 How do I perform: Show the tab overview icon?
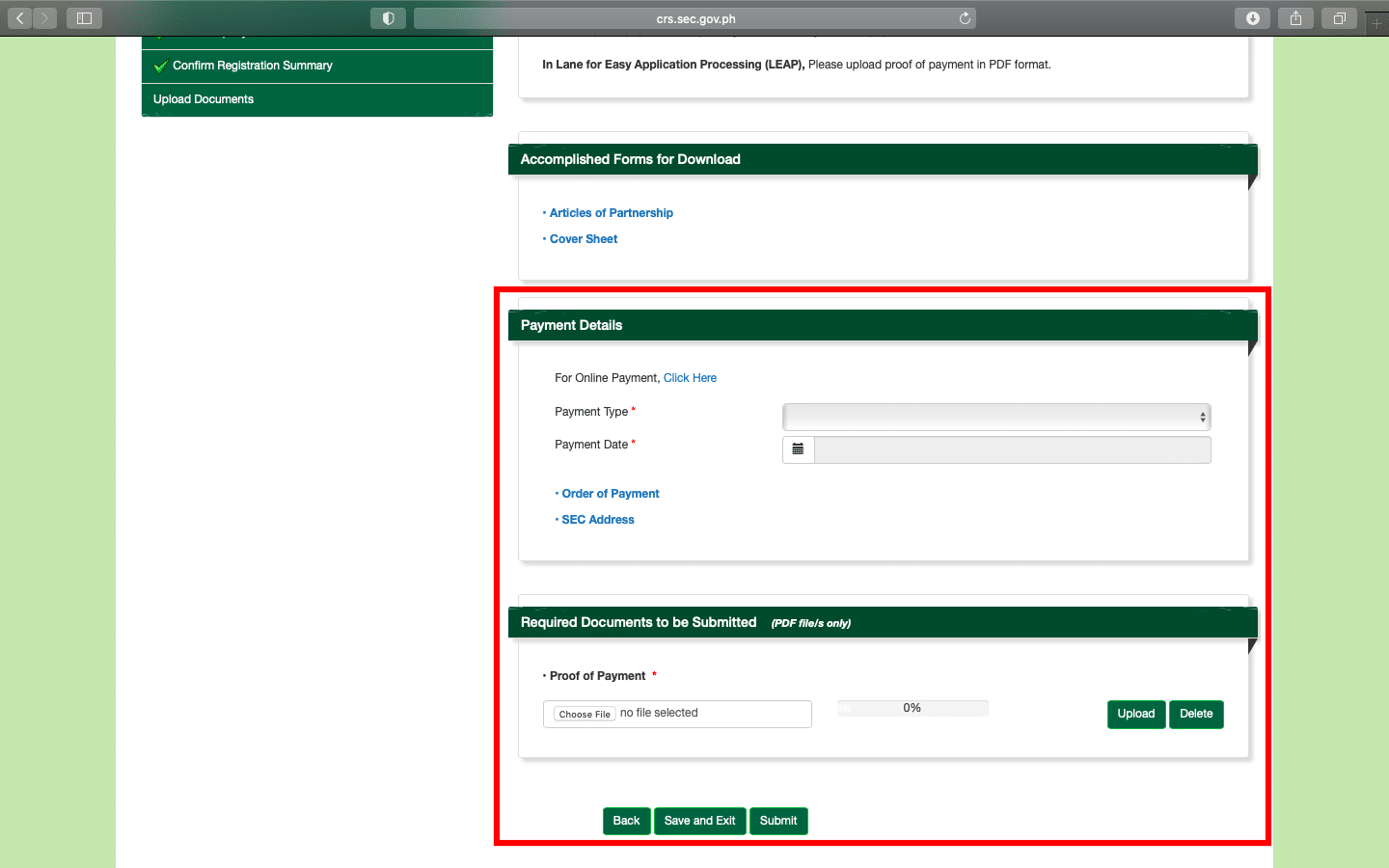click(x=1339, y=18)
